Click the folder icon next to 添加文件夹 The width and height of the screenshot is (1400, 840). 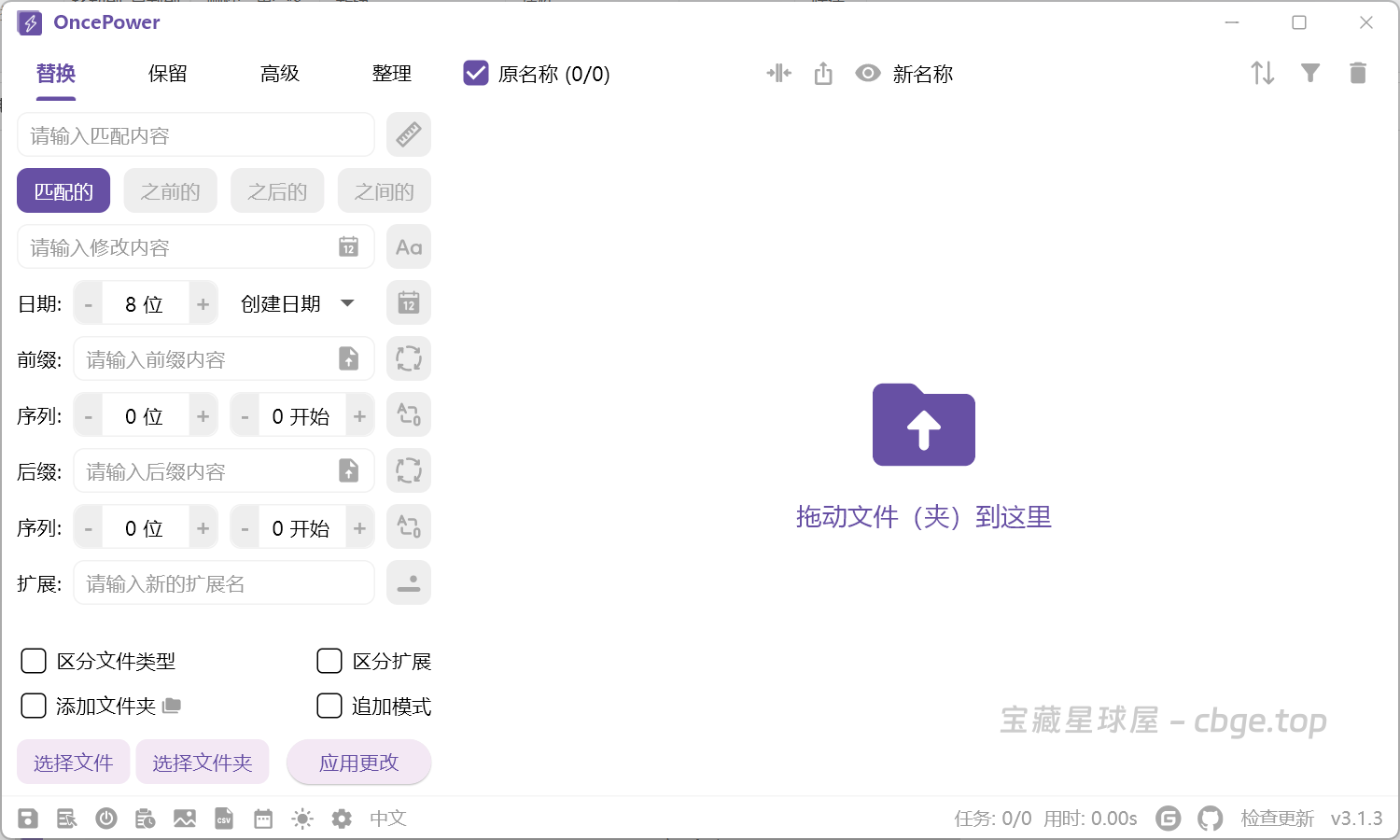point(172,706)
